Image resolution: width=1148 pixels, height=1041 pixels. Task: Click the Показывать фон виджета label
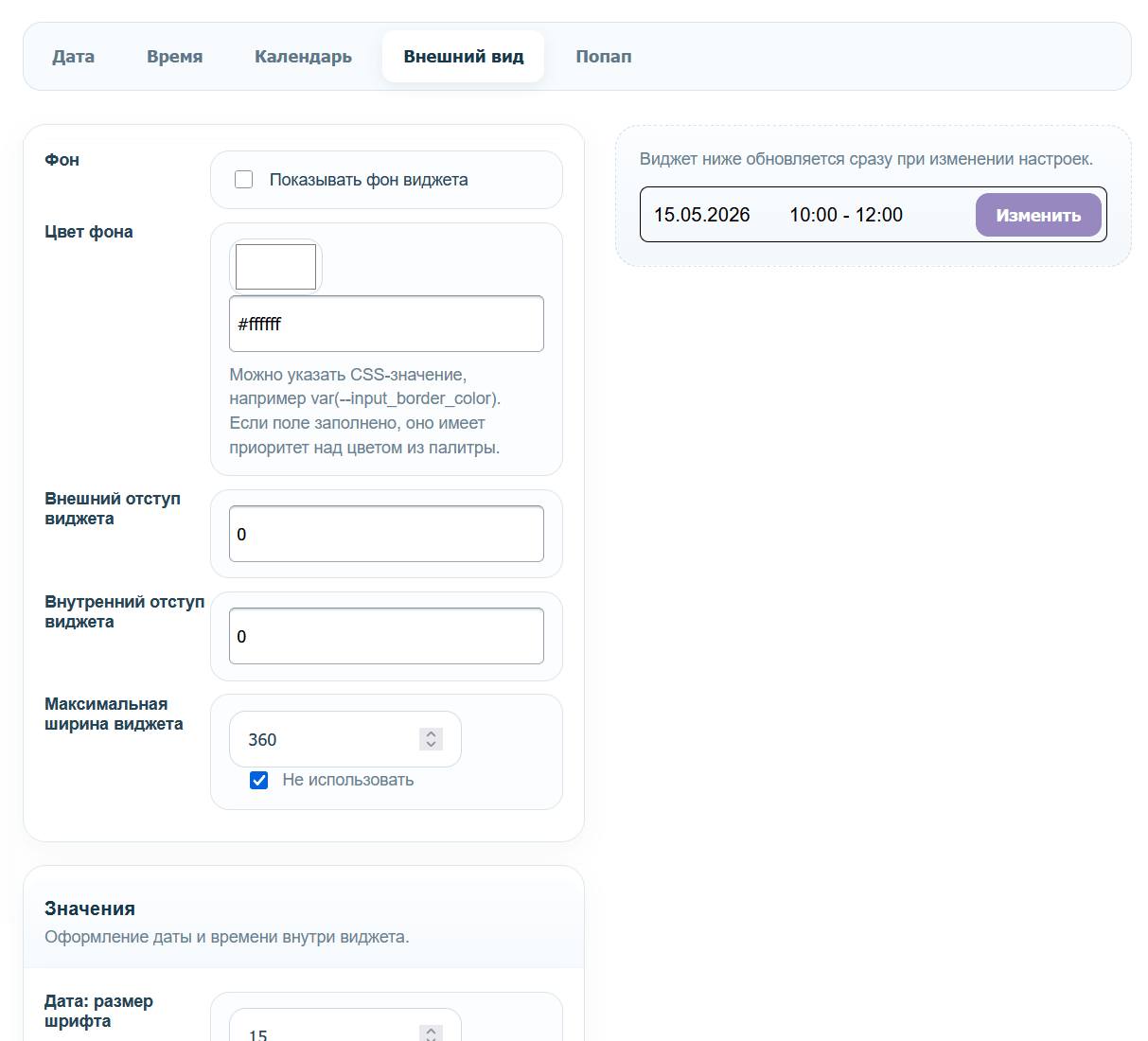(369, 180)
